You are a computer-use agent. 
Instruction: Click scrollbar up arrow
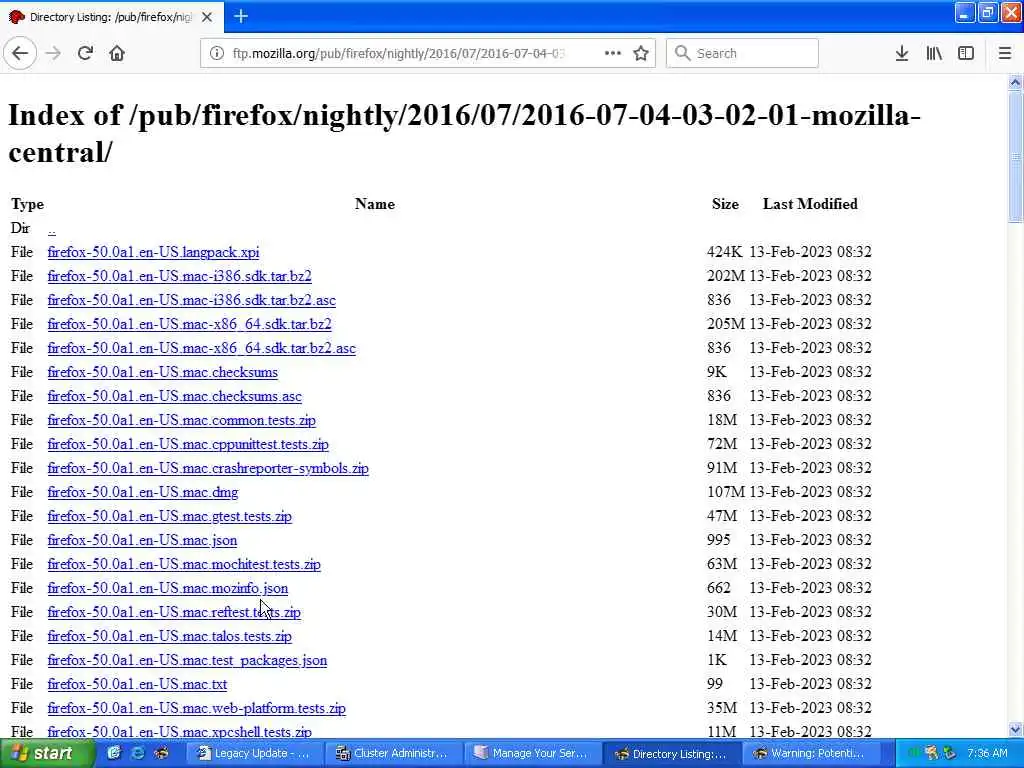click(x=1016, y=82)
